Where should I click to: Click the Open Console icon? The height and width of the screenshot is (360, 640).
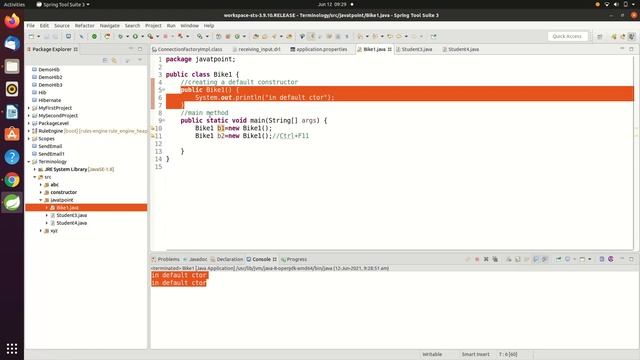tap(582, 259)
